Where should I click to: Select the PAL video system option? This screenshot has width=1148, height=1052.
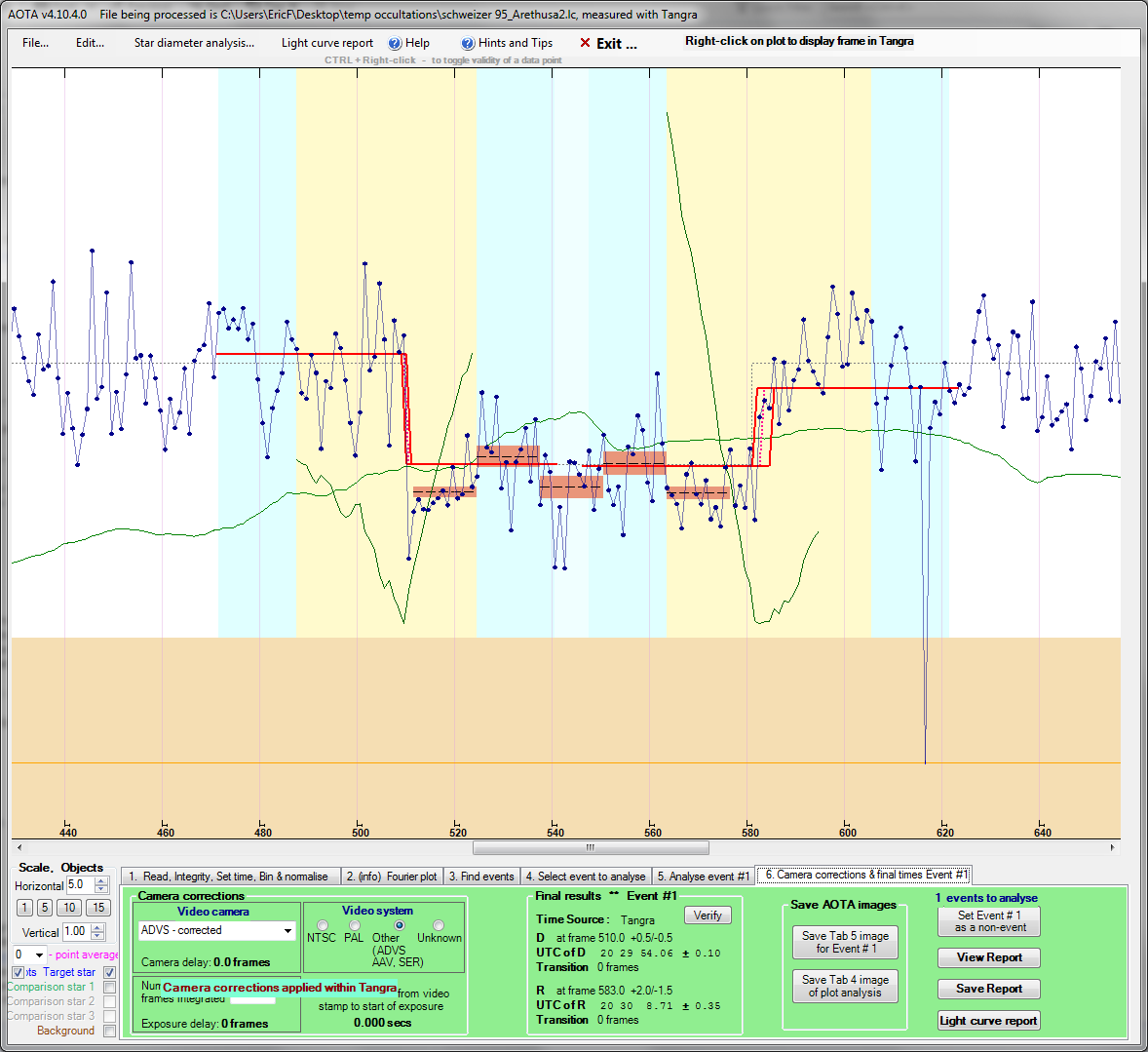pos(354,925)
